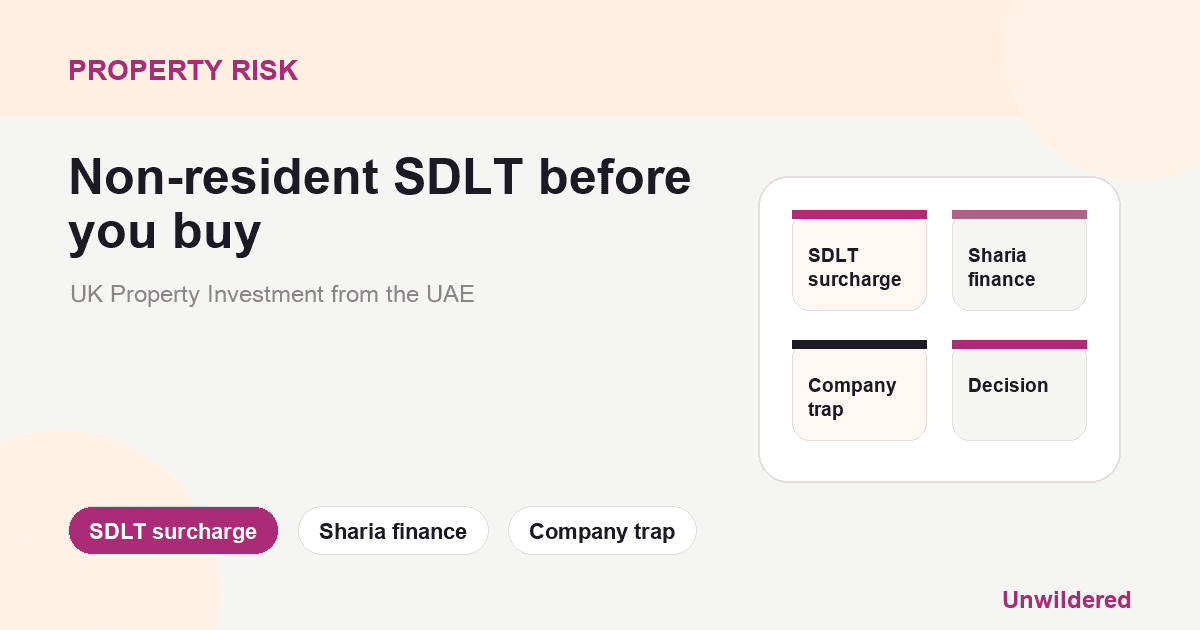Open the SDLT surcharge card
1200x630 pixels.
859,260
